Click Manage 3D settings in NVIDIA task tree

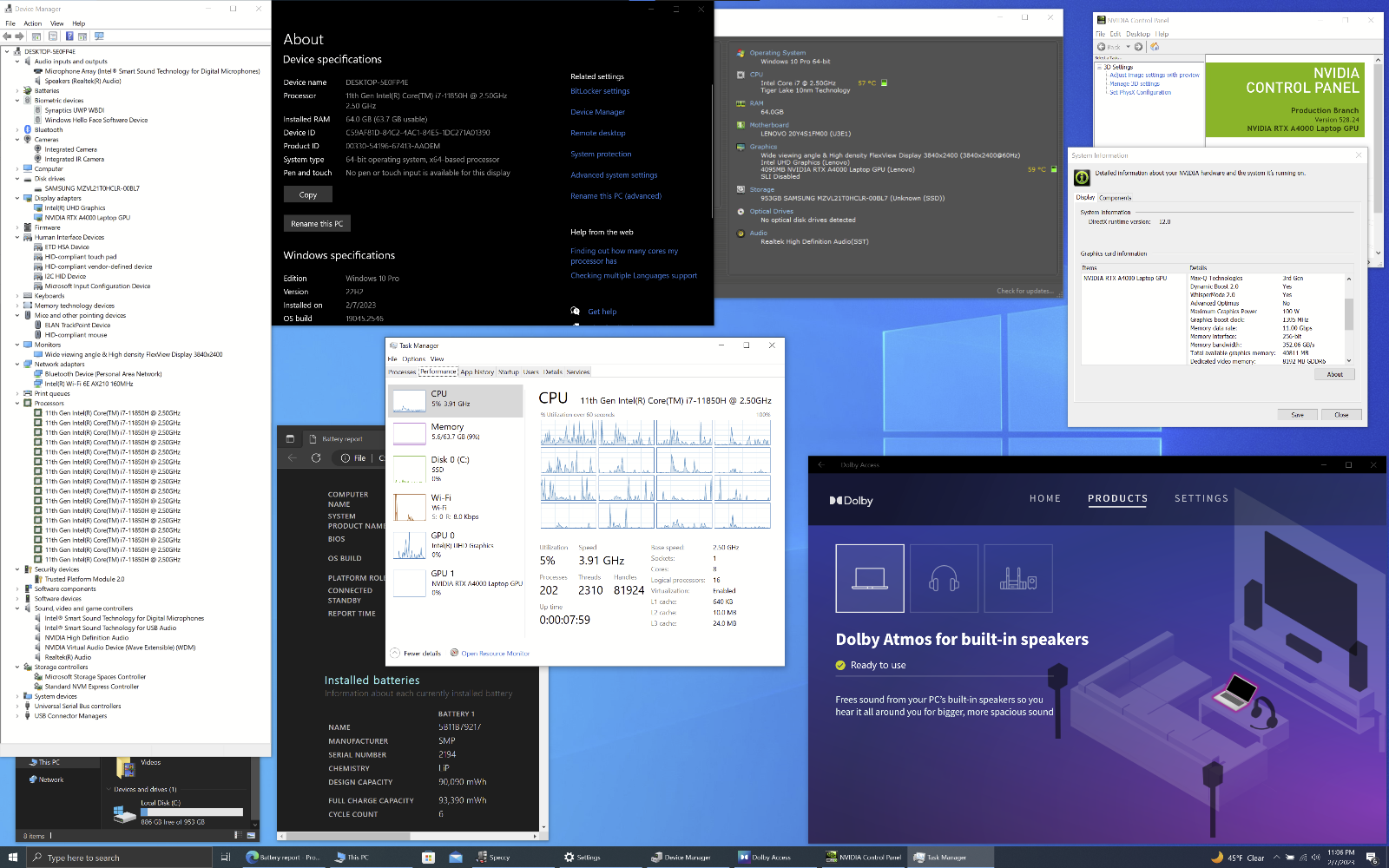1135,83
